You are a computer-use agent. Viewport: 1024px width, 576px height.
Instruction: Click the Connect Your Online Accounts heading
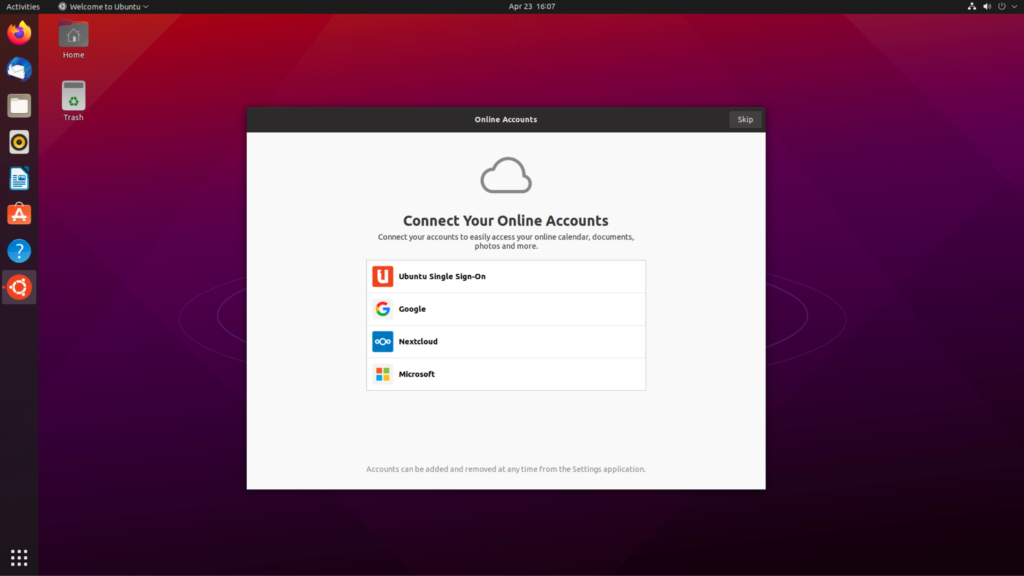point(505,221)
